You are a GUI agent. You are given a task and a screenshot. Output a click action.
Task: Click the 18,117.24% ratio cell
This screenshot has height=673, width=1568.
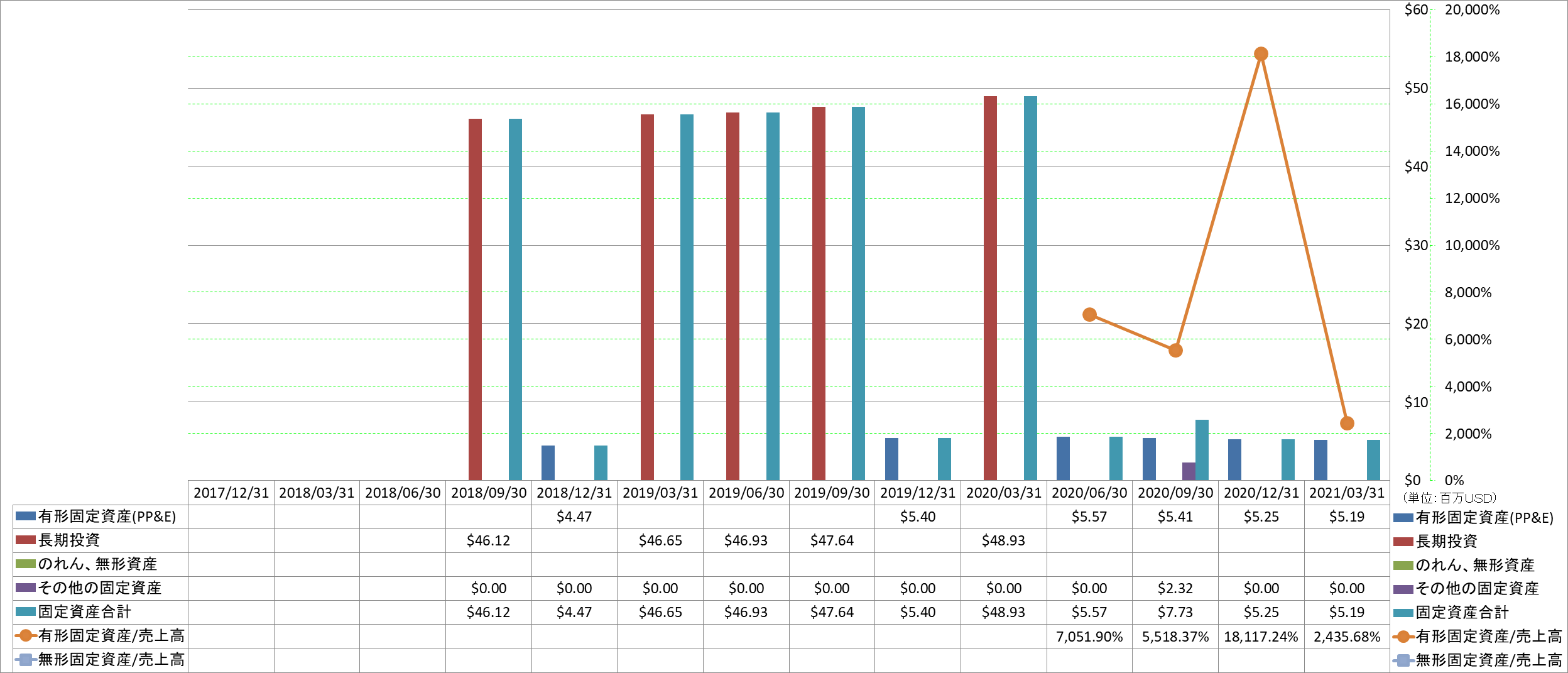click(x=1261, y=637)
